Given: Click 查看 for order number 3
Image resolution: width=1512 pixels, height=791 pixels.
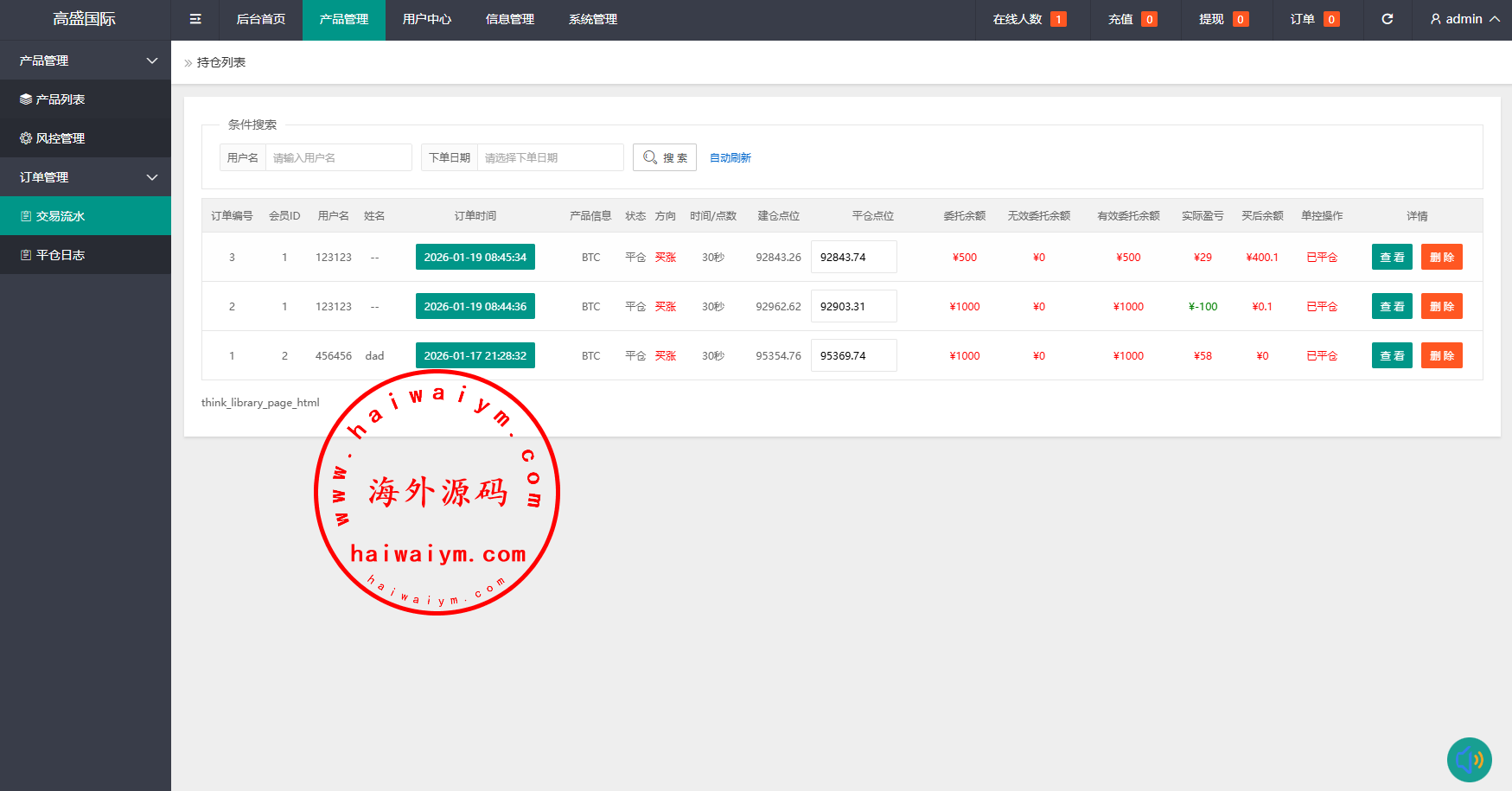Looking at the screenshot, I should click(1392, 257).
